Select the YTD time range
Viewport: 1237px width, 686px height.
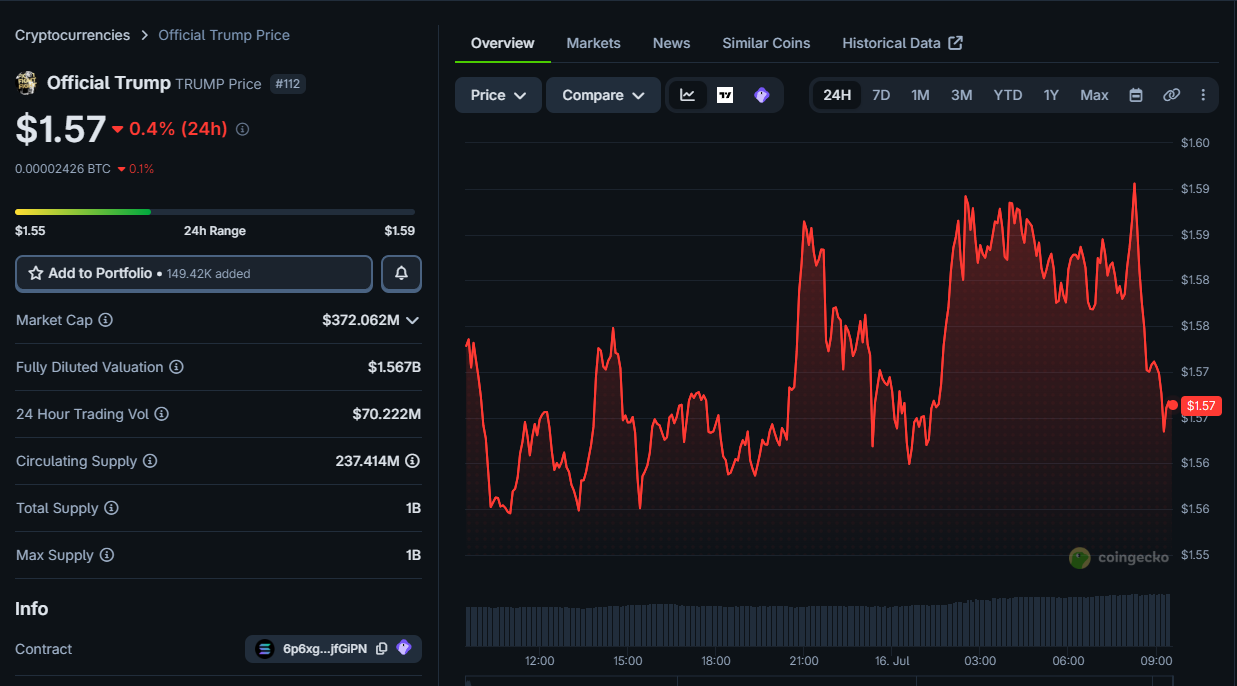coord(1008,95)
